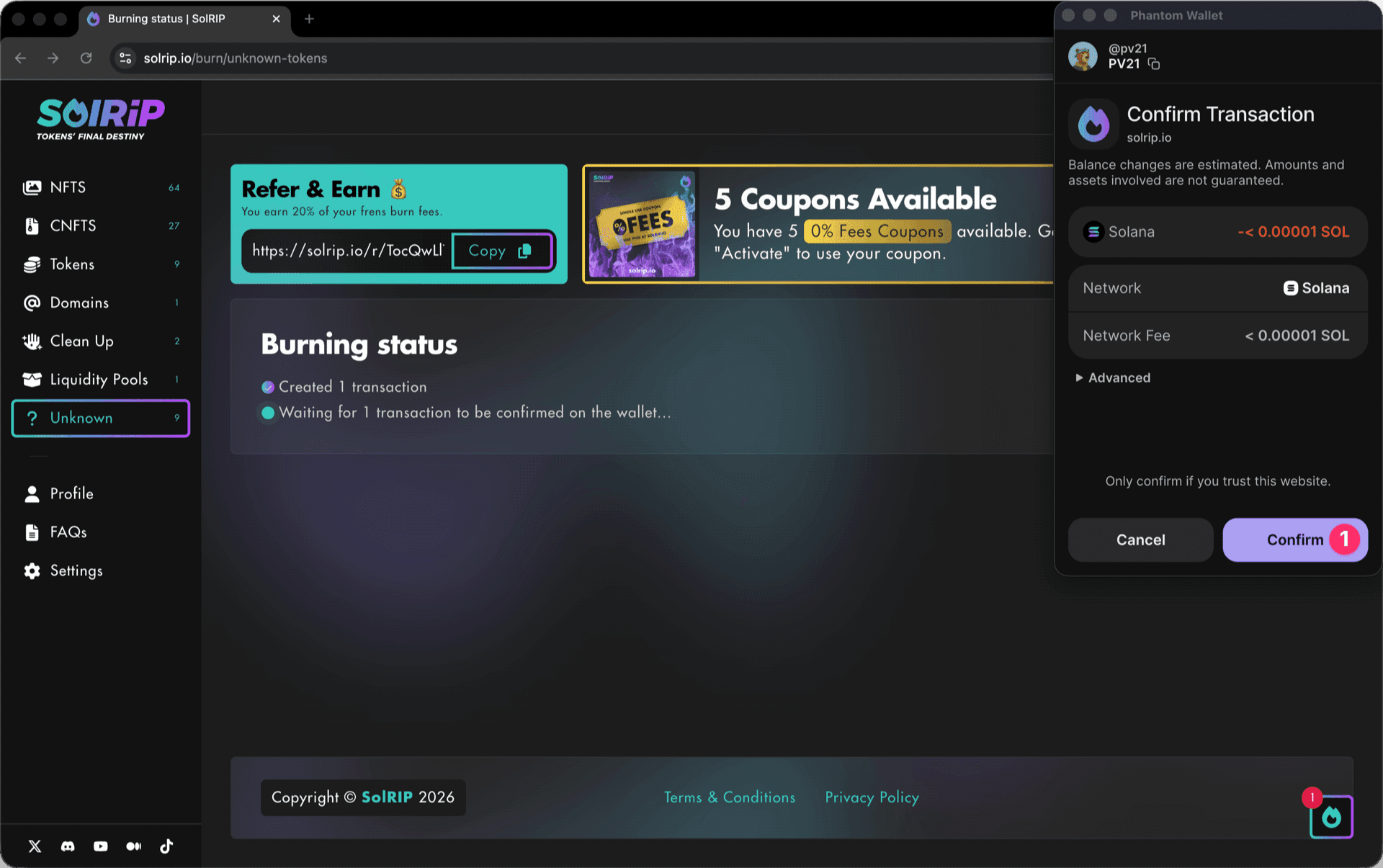Image resolution: width=1383 pixels, height=868 pixels.
Task: Click the Phantom account avatar
Action: pyautogui.click(x=1083, y=56)
